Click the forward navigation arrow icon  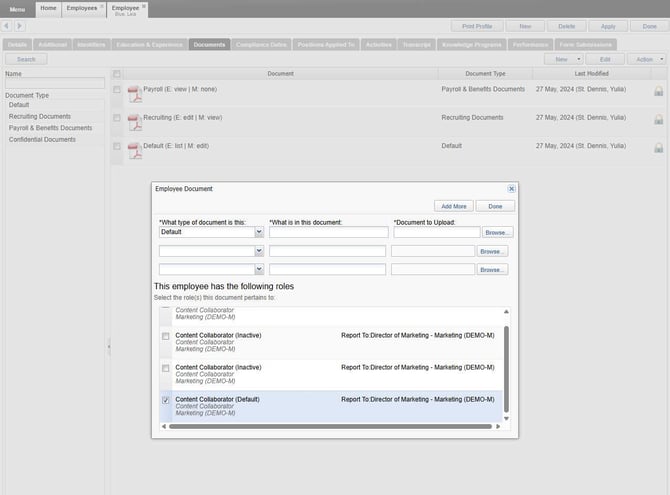(x=20, y=25)
